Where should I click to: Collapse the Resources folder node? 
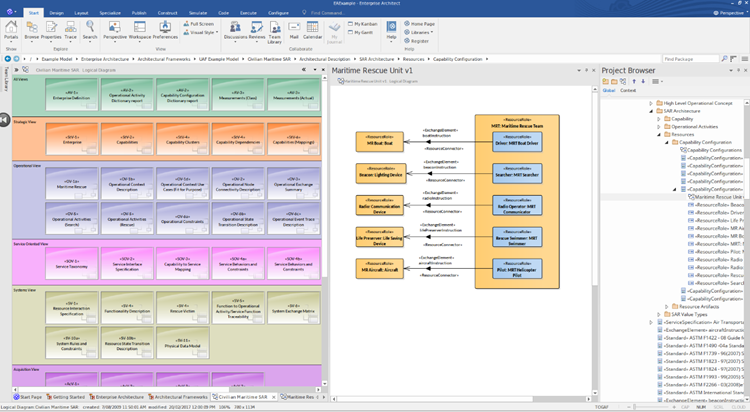point(659,134)
